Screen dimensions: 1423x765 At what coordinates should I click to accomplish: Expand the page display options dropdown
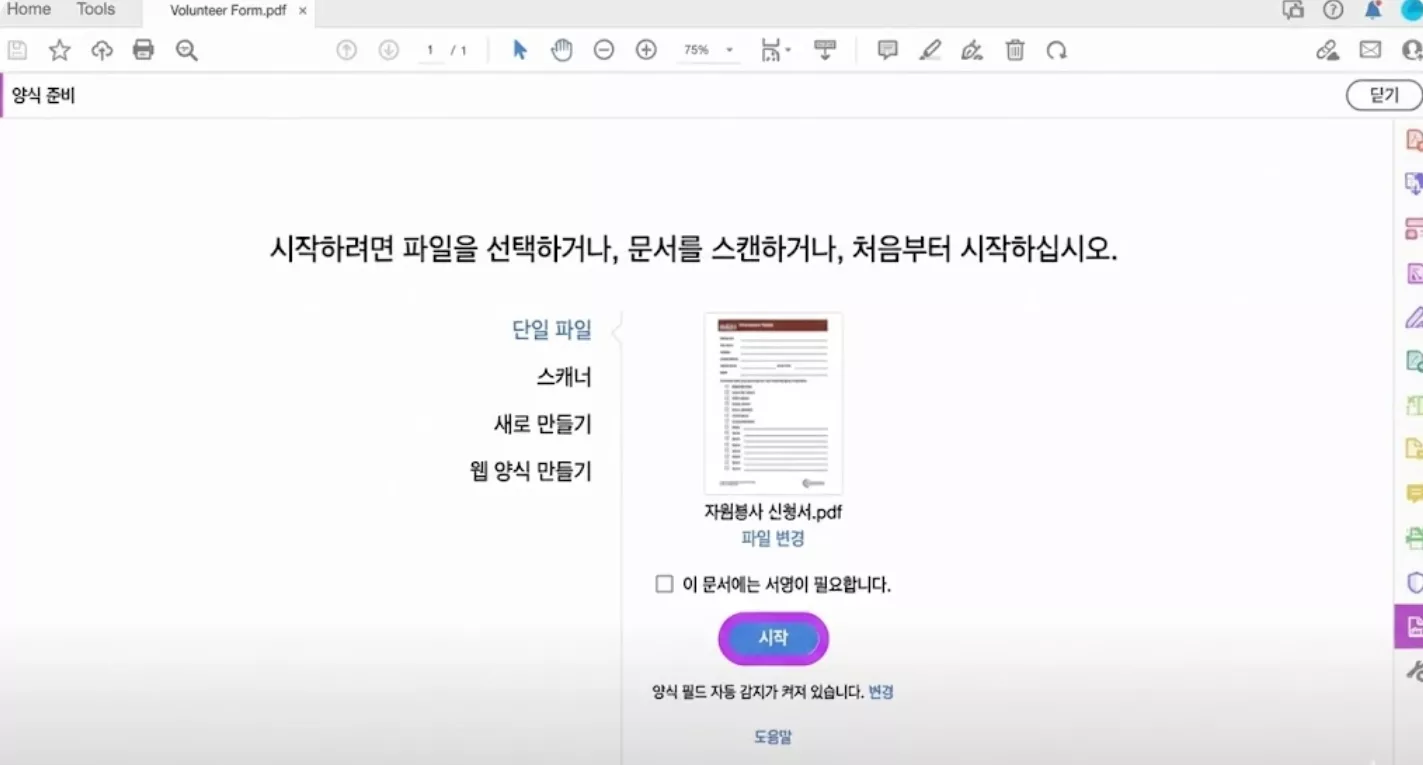pyautogui.click(x=776, y=48)
